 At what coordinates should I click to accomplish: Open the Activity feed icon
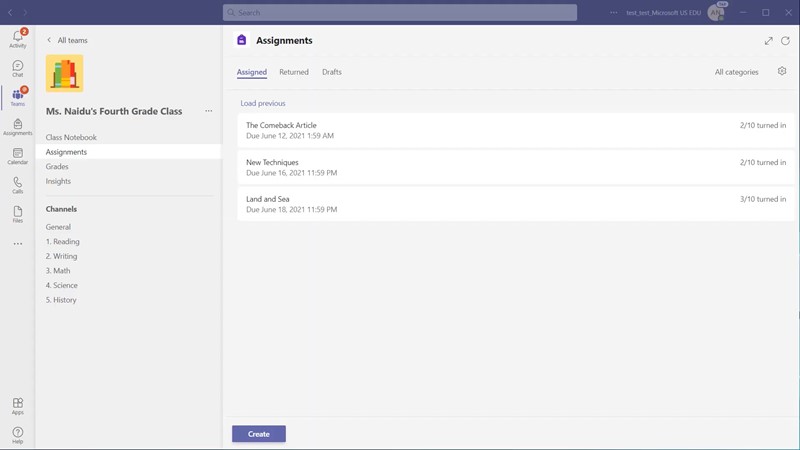pyautogui.click(x=17, y=38)
